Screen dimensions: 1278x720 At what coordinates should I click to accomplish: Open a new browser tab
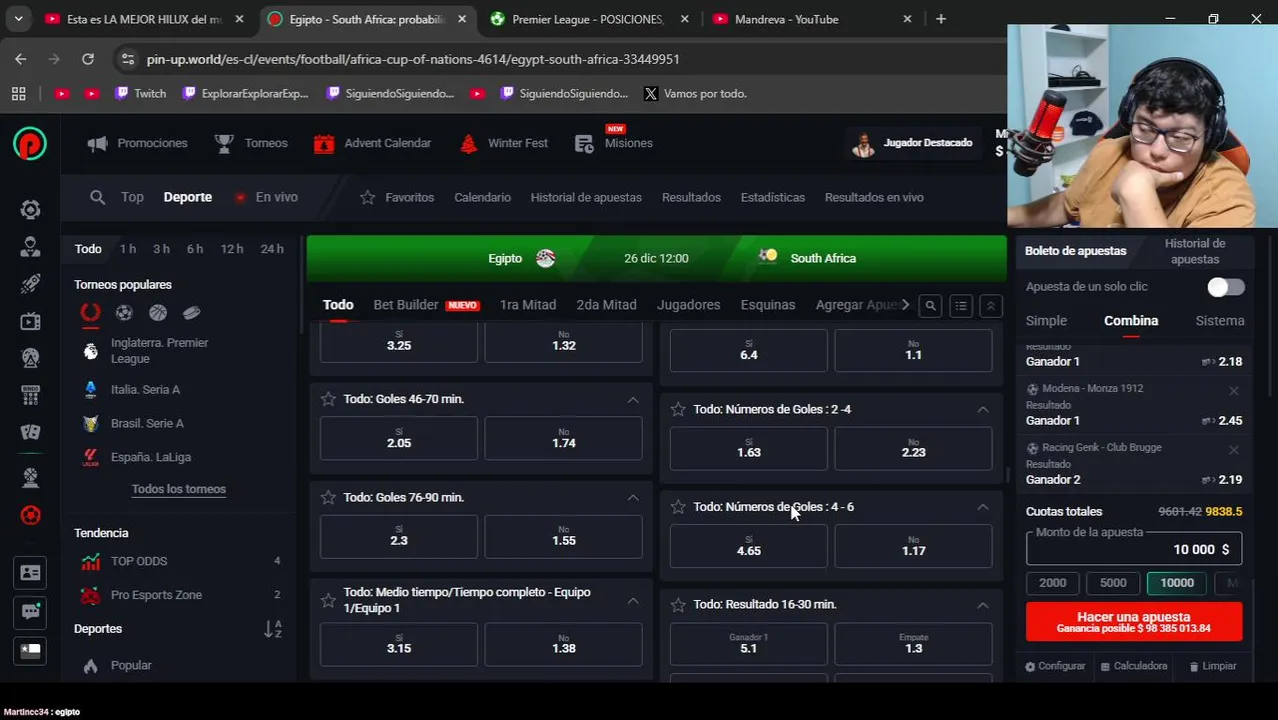click(940, 19)
